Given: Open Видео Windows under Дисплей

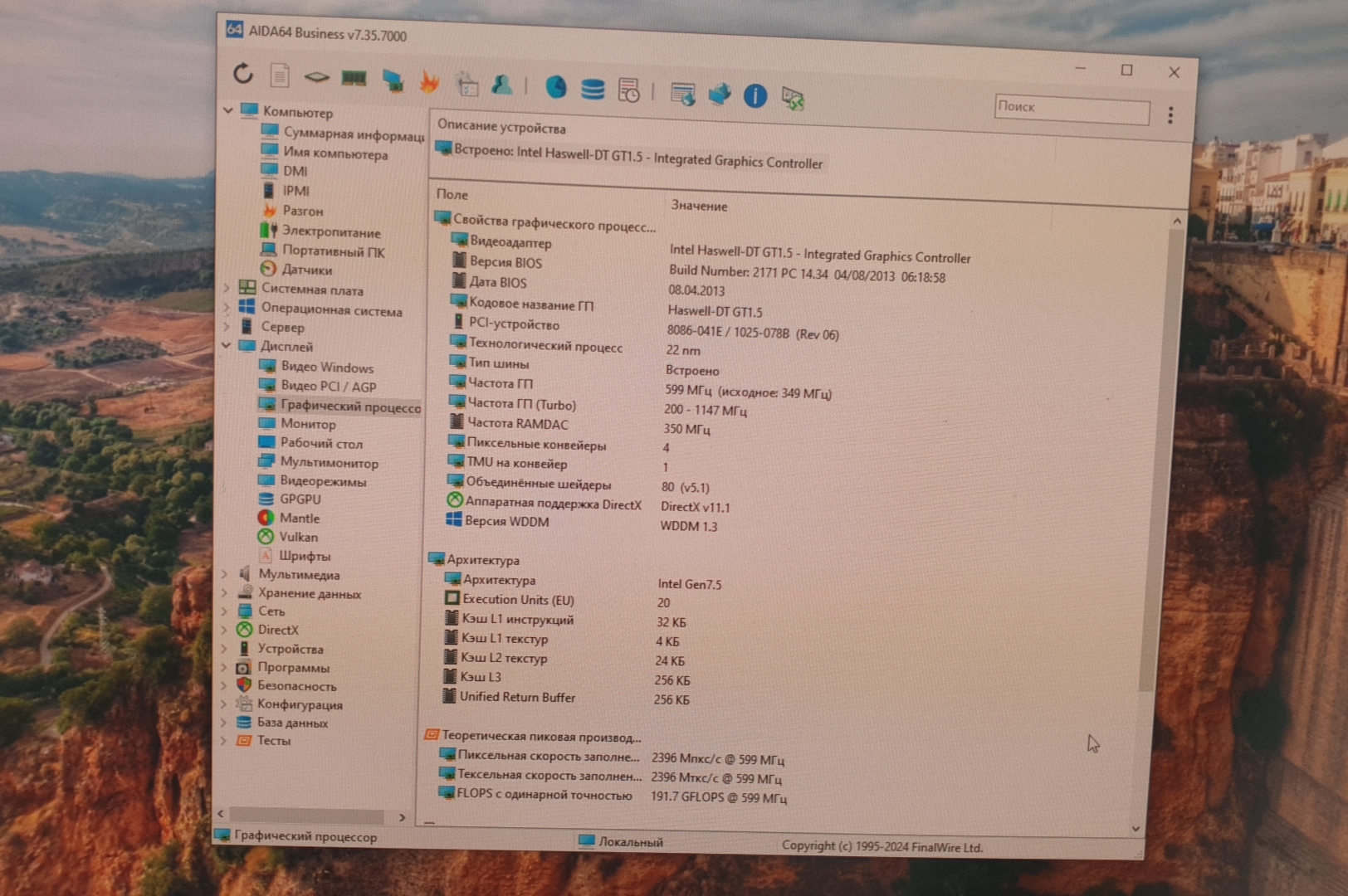Looking at the screenshot, I should tap(316, 366).
